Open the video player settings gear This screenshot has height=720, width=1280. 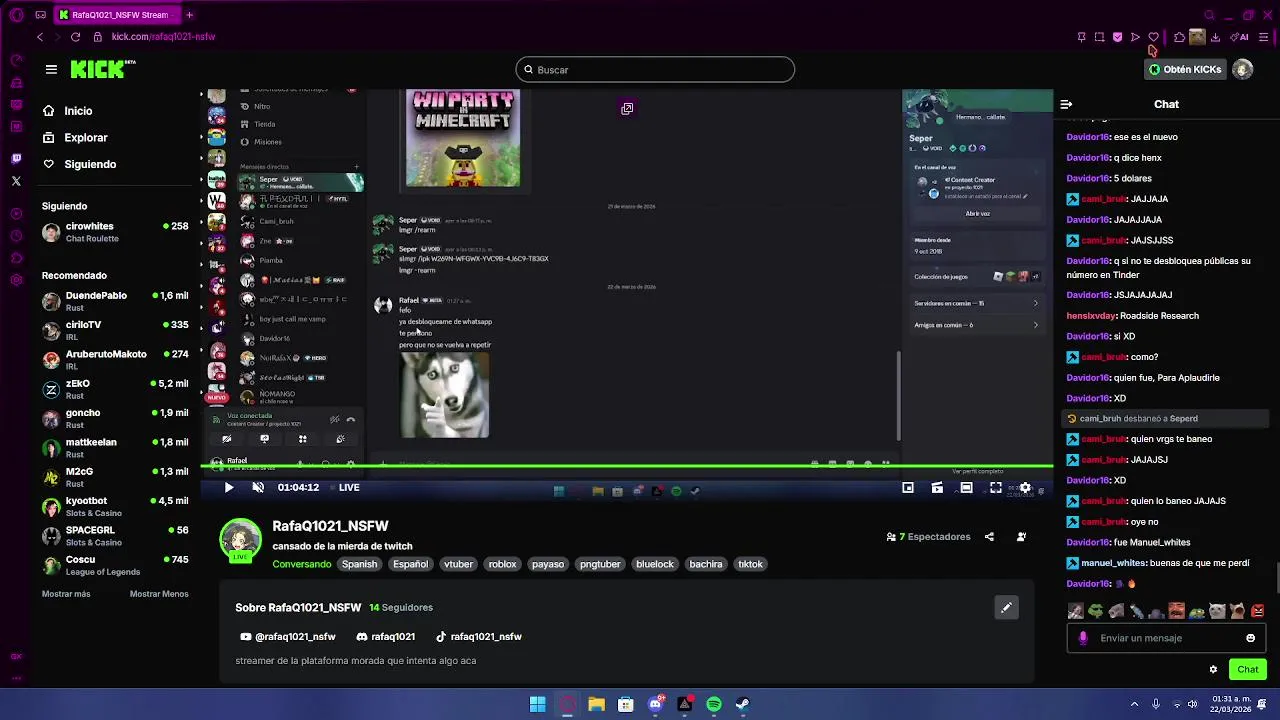click(1025, 488)
